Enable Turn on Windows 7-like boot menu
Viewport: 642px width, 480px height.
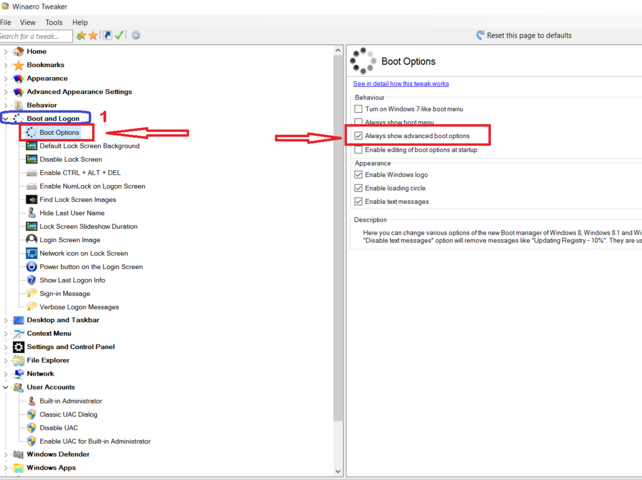358,109
